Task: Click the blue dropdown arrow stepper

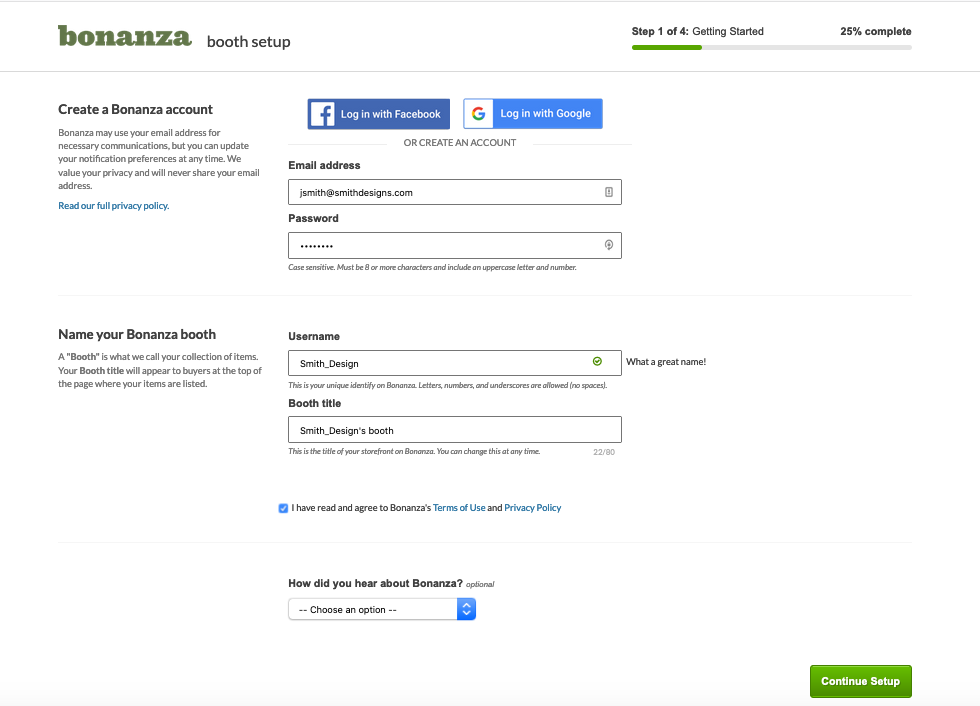Action: [x=466, y=609]
